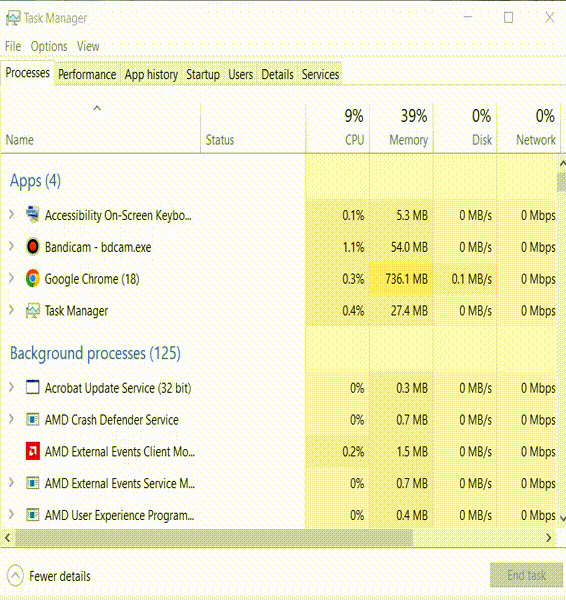The image size is (566, 600).
Task: Expand AMD Crash Defender Service row
Action: click(x=11, y=419)
